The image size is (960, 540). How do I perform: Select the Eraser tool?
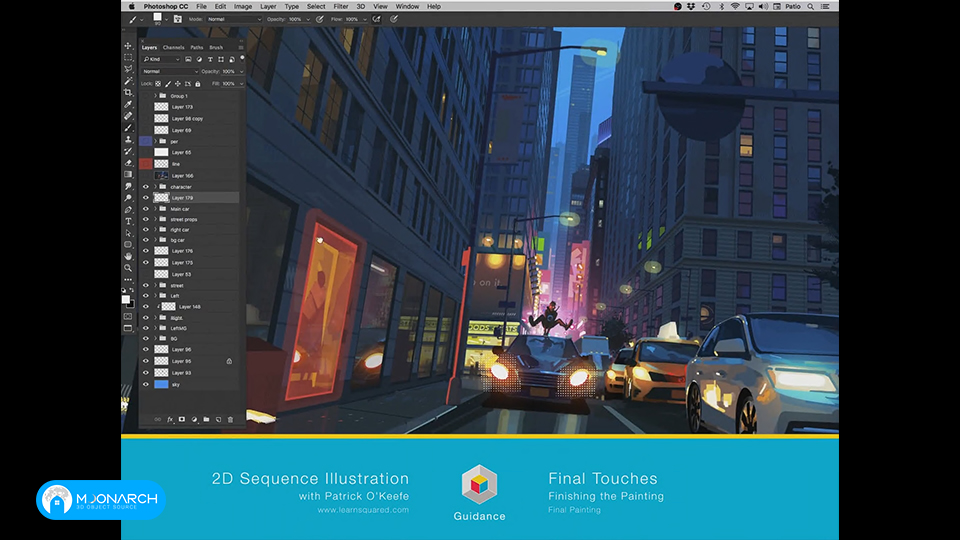coord(128,163)
